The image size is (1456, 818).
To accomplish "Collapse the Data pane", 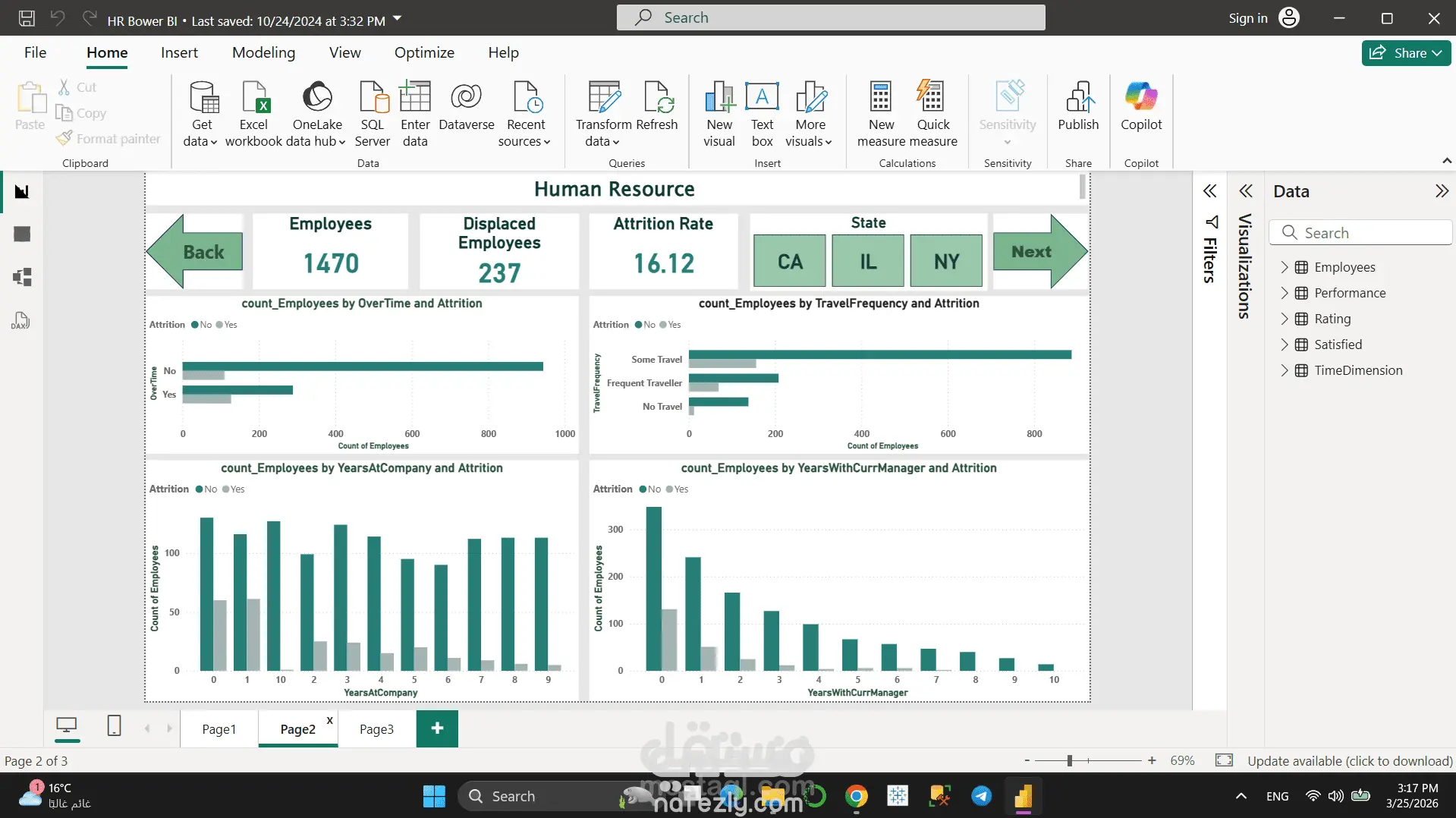I will (1442, 191).
